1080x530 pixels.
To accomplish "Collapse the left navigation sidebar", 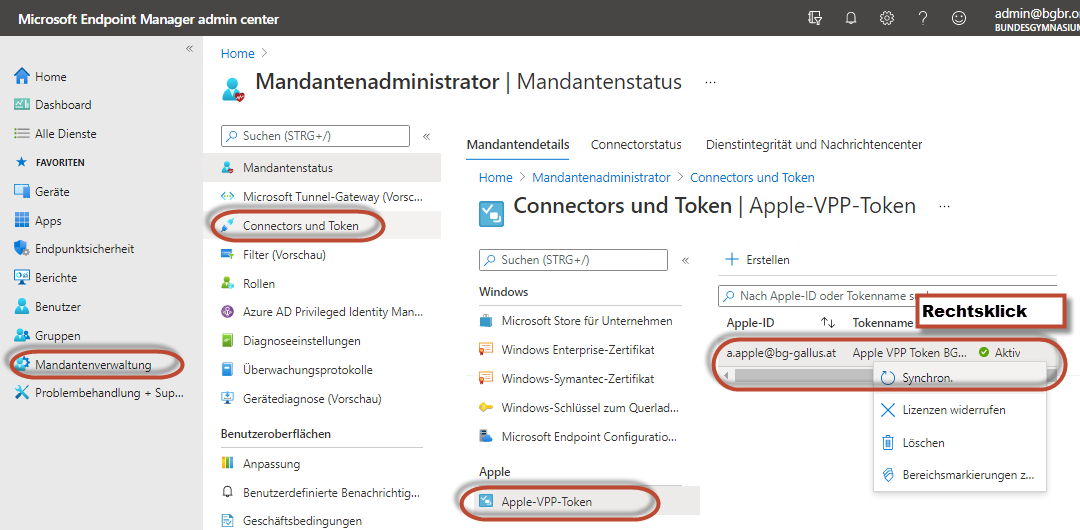I will tap(189, 49).
